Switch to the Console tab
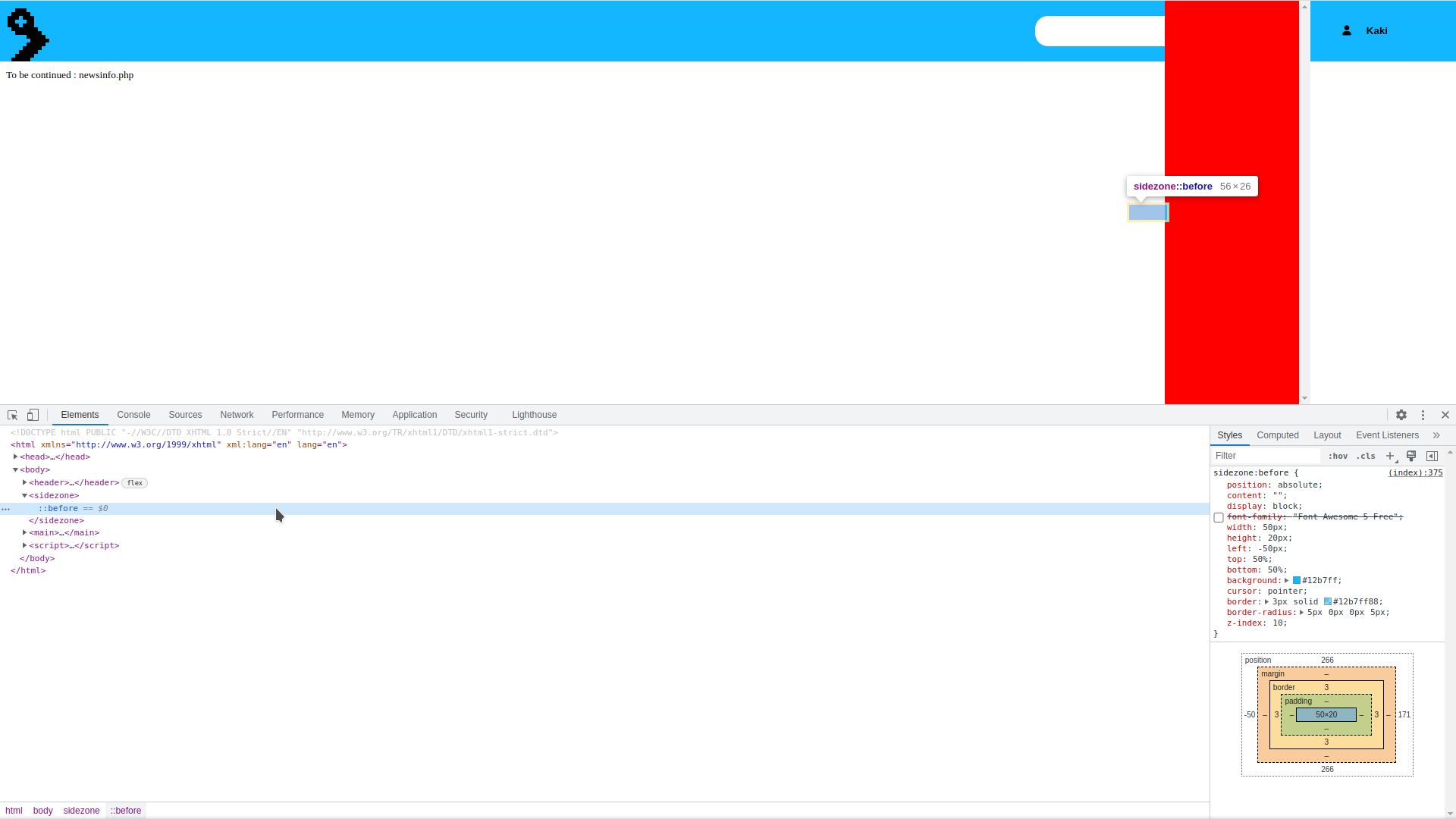Image resolution: width=1456 pixels, height=819 pixels. [x=134, y=414]
